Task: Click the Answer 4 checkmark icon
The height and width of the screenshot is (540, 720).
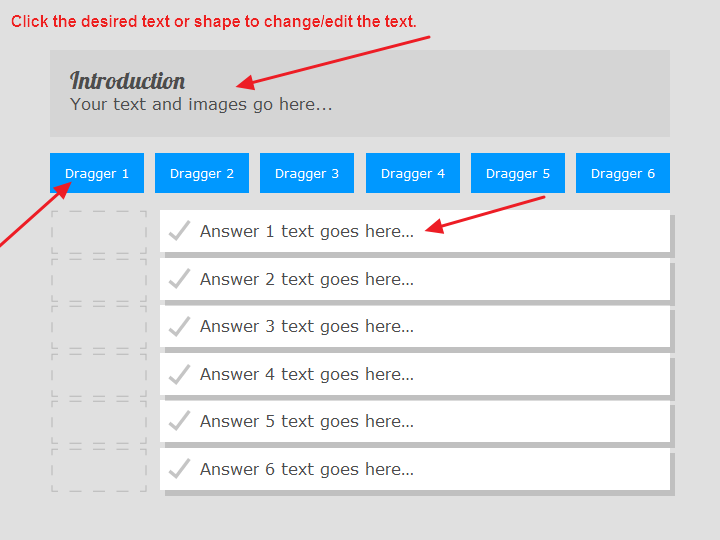Action: [x=179, y=374]
